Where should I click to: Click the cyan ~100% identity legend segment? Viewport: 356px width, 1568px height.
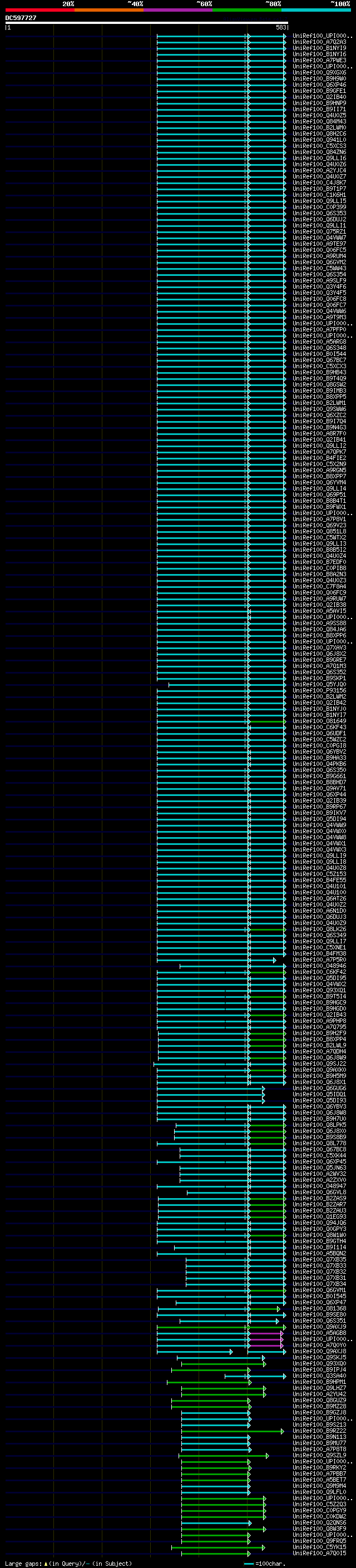point(316,10)
